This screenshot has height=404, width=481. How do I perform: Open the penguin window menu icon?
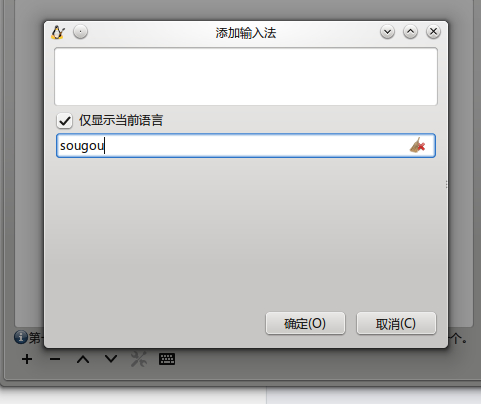pyautogui.click(x=58, y=32)
